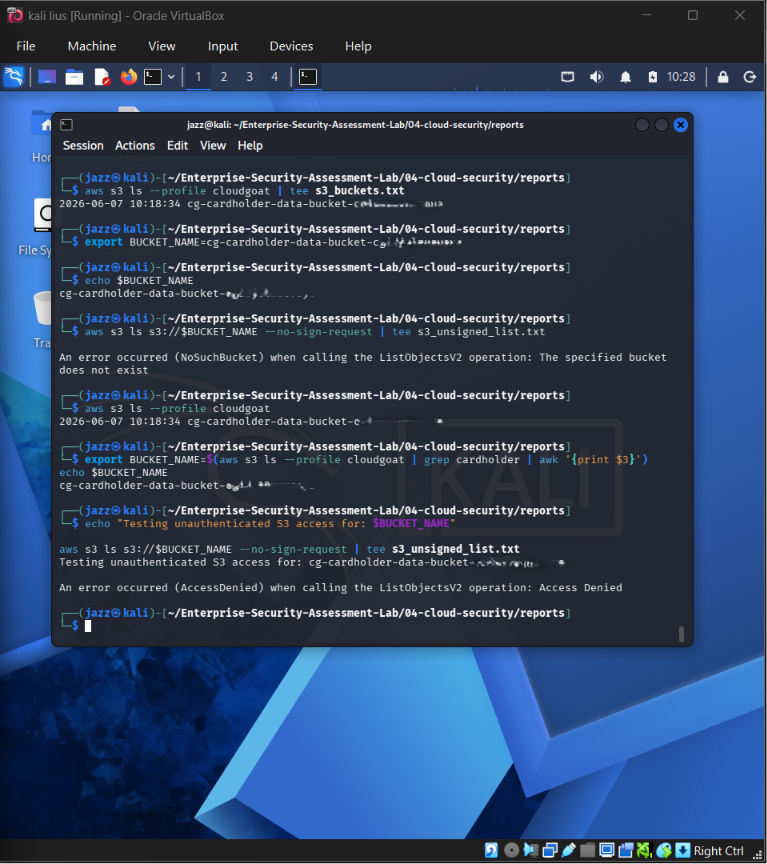Launch terminal emulator from the panel launcher
The width and height of the screenshot is (767, 864).
153,77
